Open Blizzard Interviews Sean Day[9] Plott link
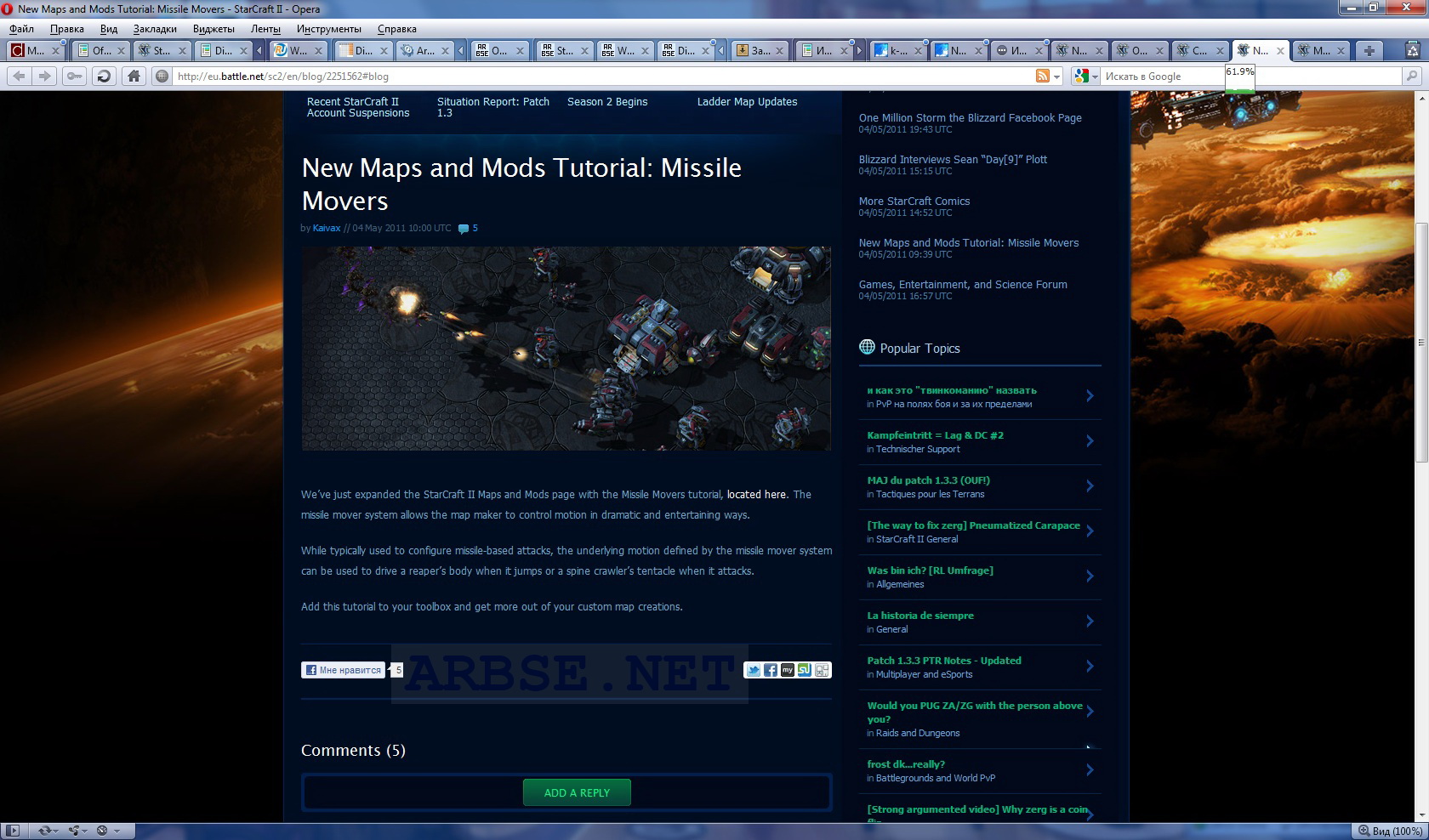Screen dimensions: 1429x840 [953, 160]
